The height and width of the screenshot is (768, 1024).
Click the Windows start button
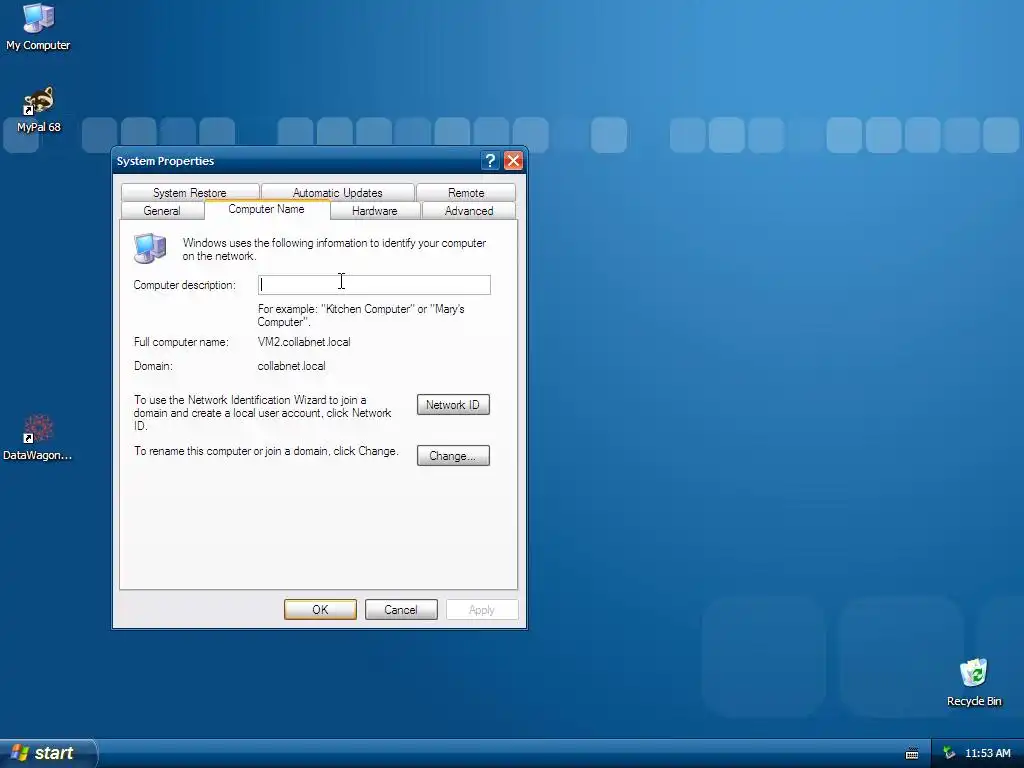[x=47, y=753]
